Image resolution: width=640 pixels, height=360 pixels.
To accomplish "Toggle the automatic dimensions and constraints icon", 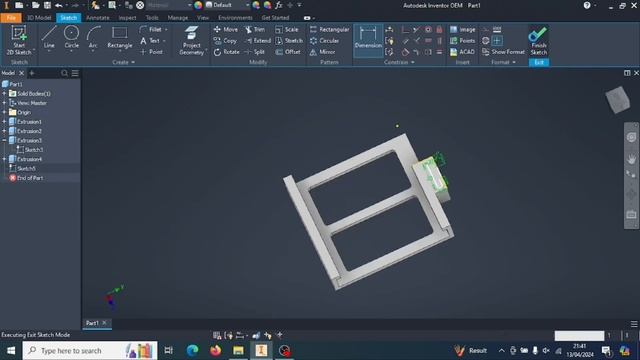I will coord(389,29).
